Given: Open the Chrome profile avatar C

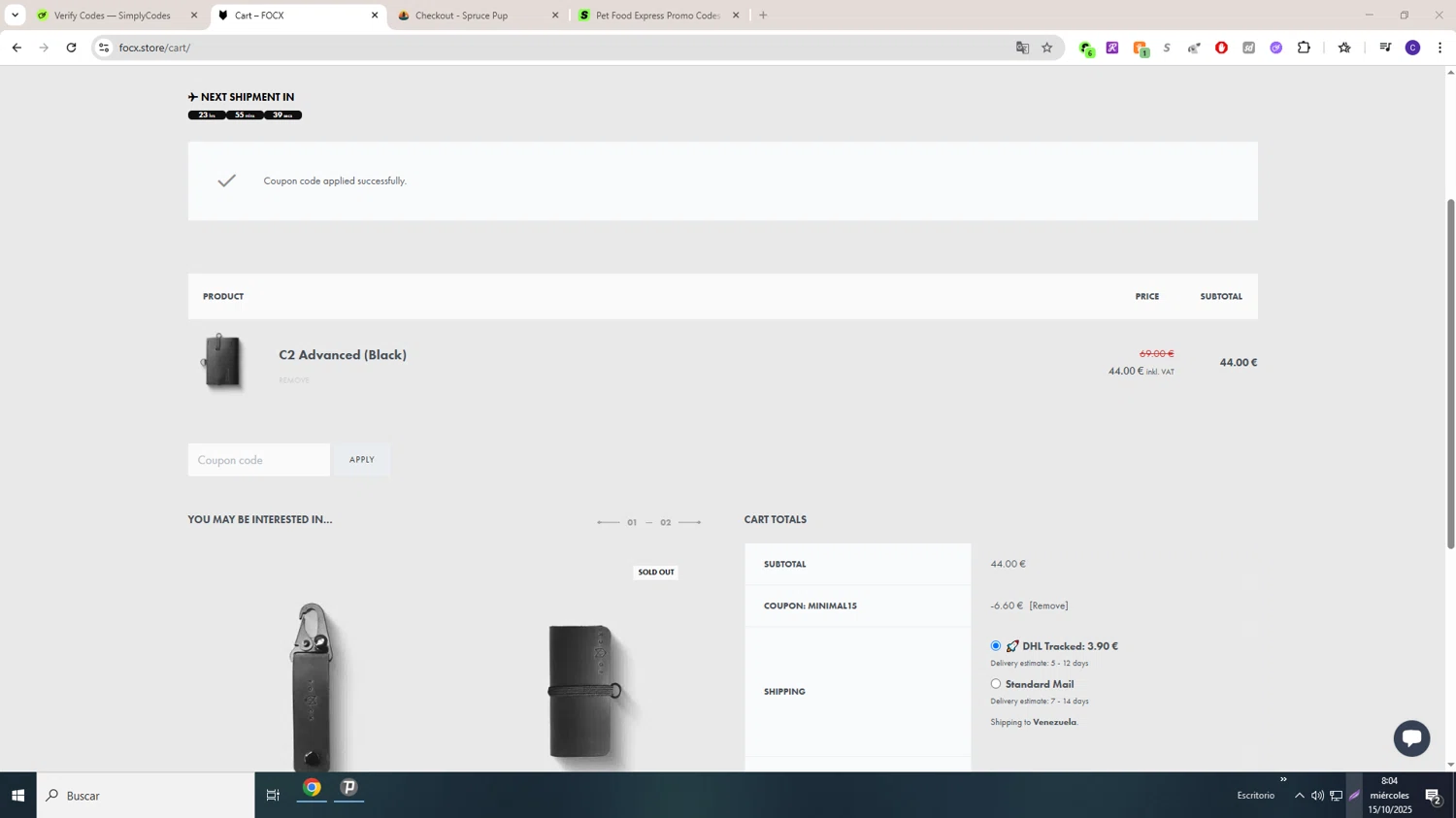Looking at the screenshot, I should (x=1413, y=48).
